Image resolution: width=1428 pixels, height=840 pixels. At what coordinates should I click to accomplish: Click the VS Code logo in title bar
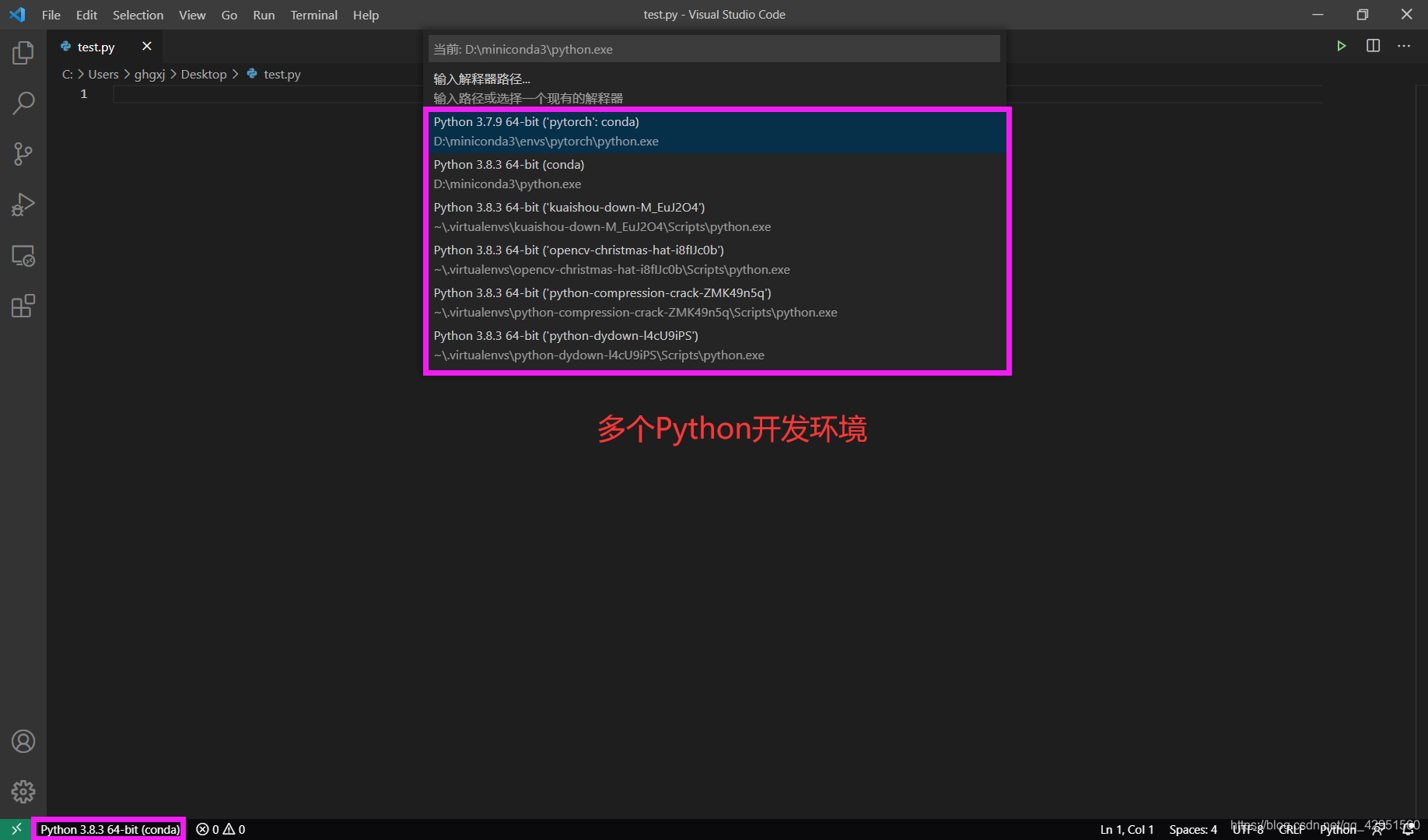click(17, 15)
